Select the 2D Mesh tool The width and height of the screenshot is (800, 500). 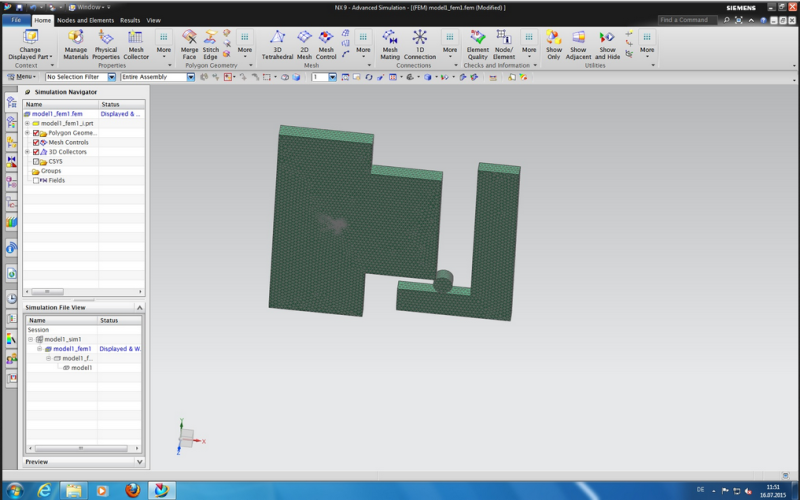click(x=304, y=44)
